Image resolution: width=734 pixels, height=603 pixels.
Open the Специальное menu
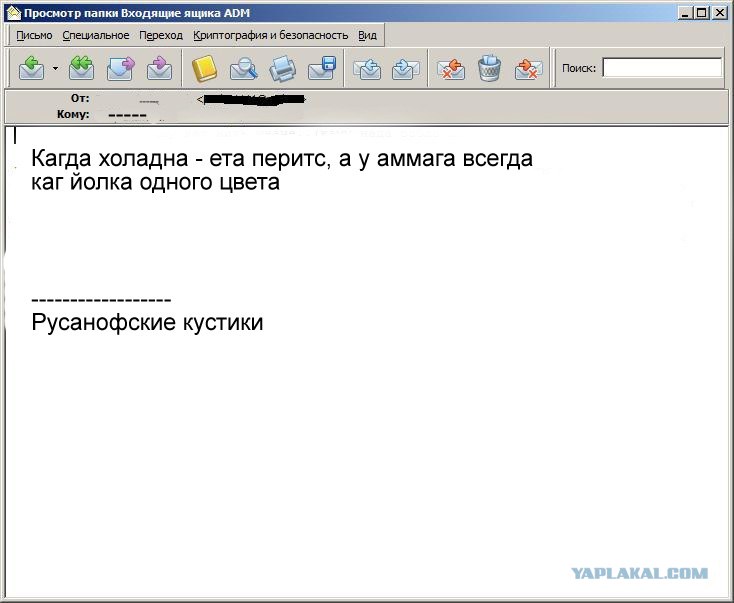[x=95, y=35]
